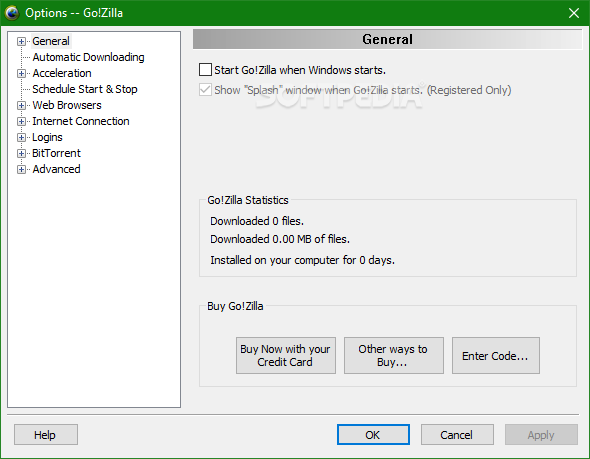Expand the Internet Connection tree node
Viewport: 590px width, 459px height.
click(x=21, y=122)
